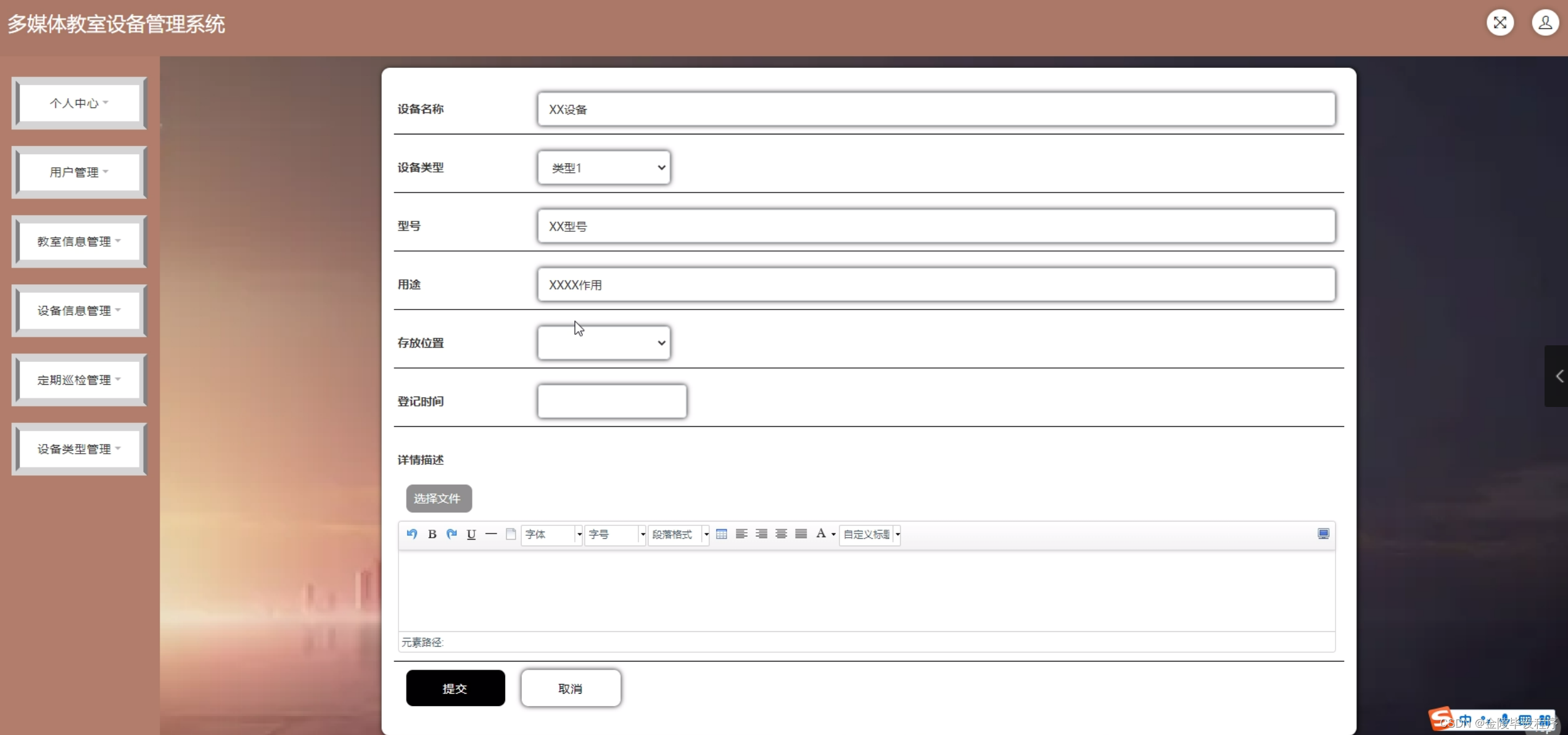Open the 定期巡检管理 sidebar menu
The width and height of the screenshot is (1568, 735).
pos(79,380)
